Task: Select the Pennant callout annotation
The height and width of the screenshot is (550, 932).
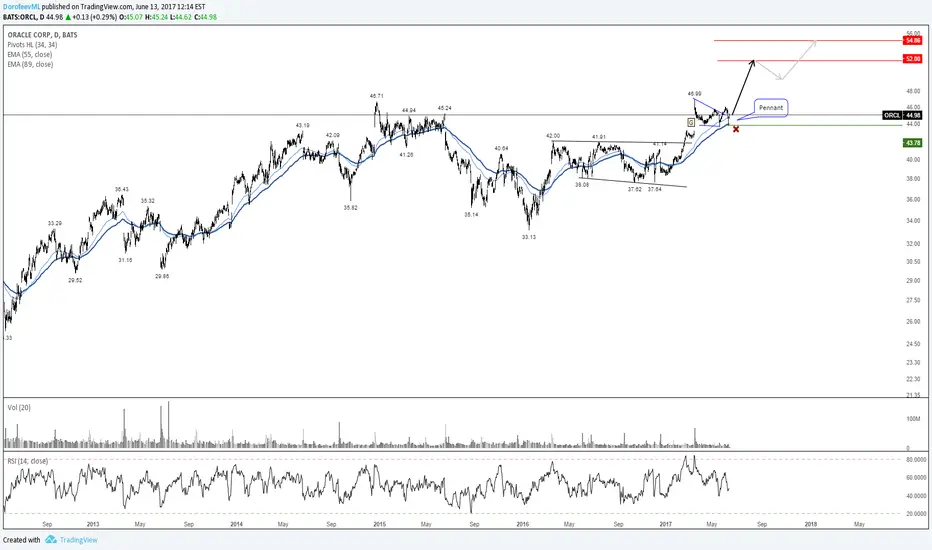Action: point(771,108)
